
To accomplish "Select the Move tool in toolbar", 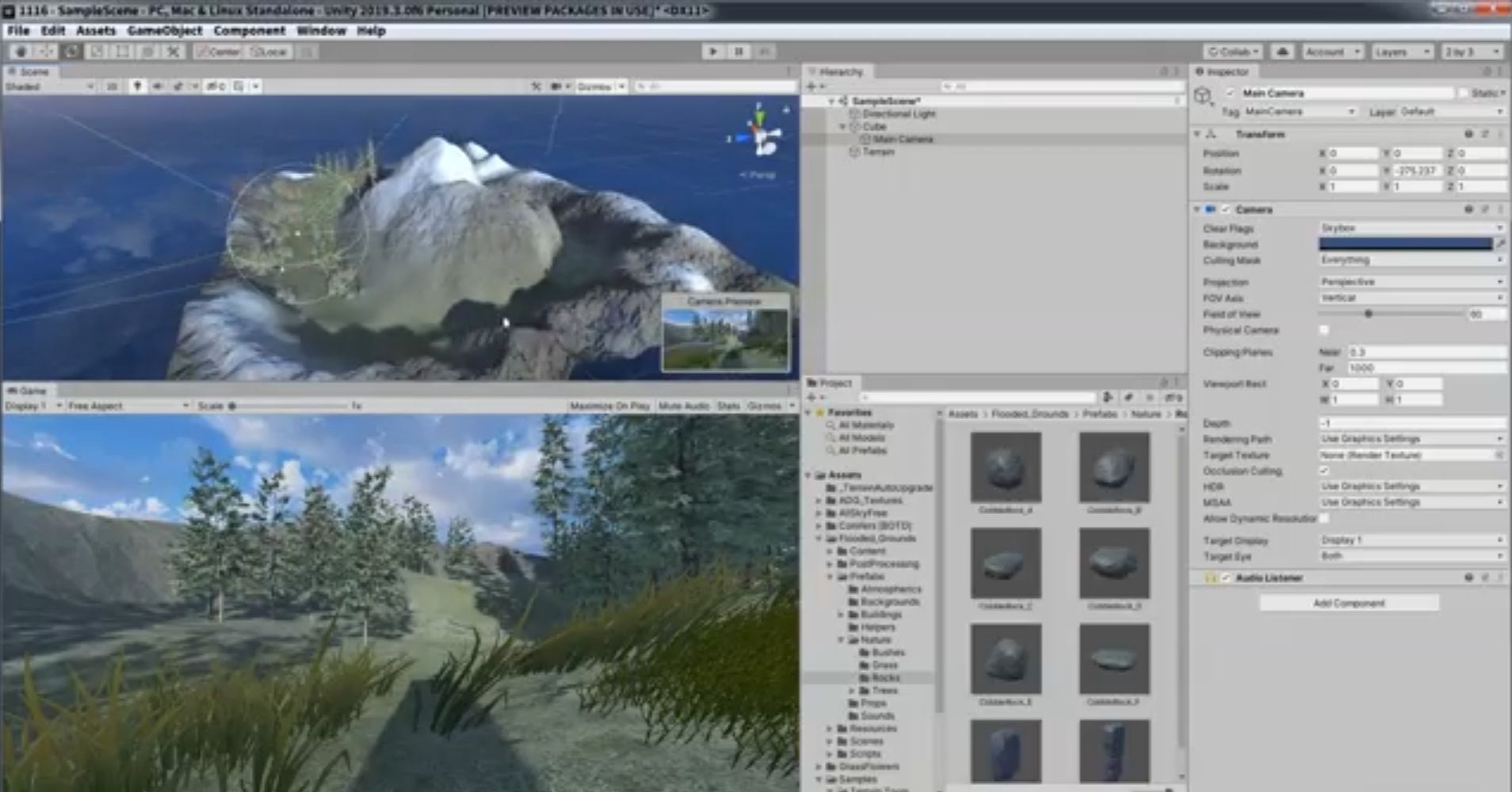I will click(x=46, y=51).
